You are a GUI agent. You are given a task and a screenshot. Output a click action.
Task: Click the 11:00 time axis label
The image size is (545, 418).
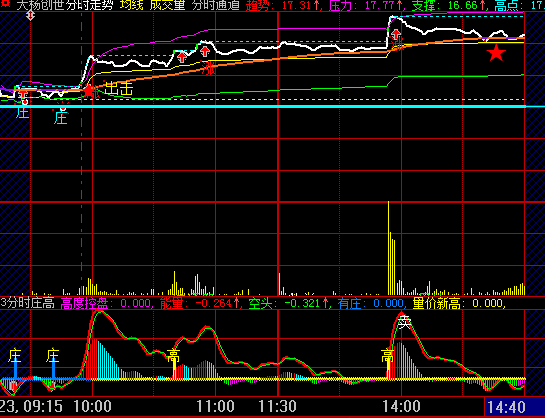coord(215,406)
